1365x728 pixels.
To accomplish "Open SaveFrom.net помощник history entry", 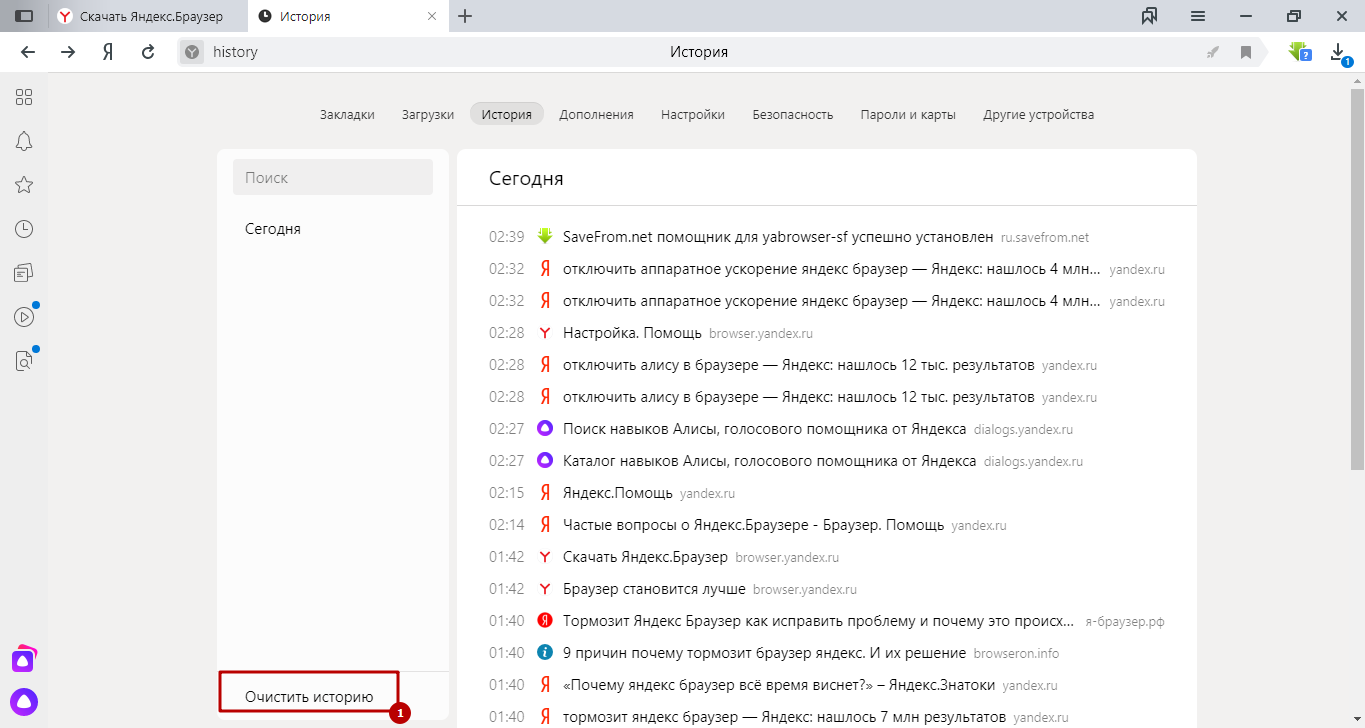I will 778,237.
